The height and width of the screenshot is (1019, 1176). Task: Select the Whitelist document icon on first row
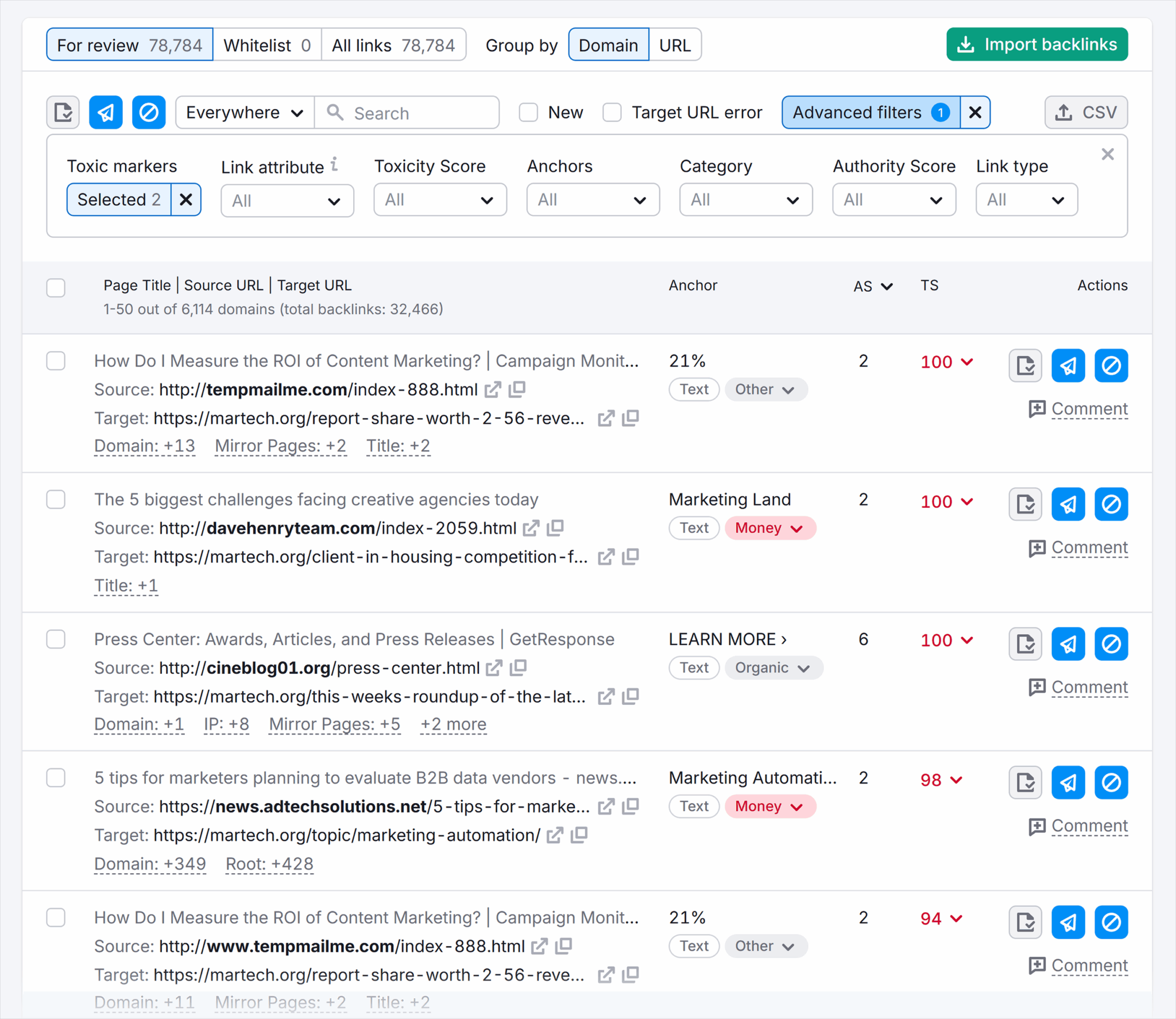[x=1025, y=365]
